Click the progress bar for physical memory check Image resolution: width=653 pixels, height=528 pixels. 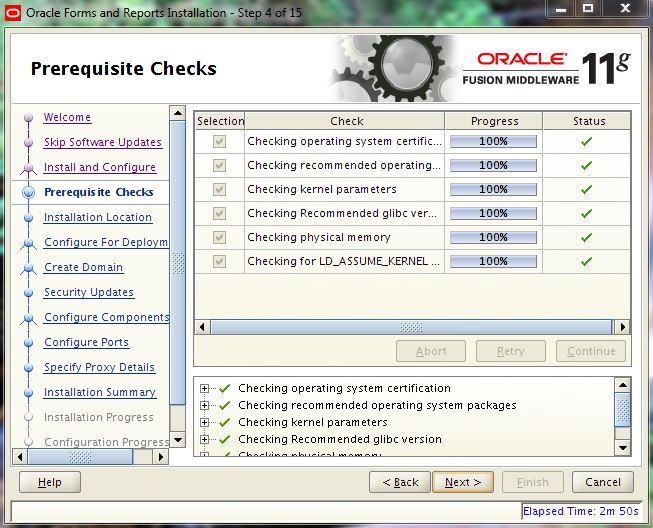(x=493, y=238)
